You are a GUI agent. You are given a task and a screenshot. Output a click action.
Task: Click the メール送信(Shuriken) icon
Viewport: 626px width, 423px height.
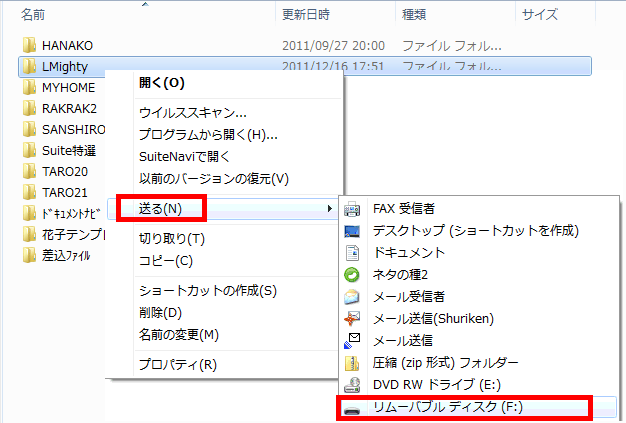click(351, 319)
